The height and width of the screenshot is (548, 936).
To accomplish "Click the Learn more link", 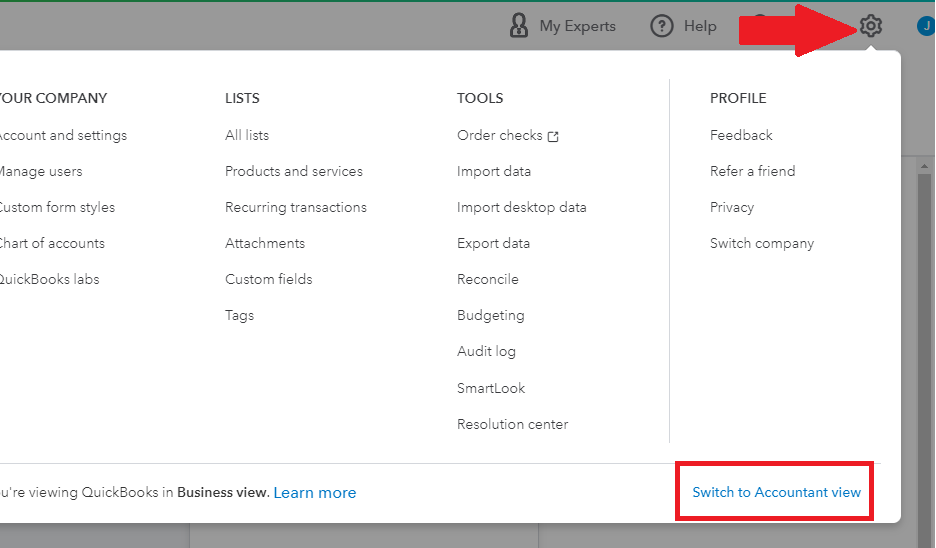I will click(315, 492).
